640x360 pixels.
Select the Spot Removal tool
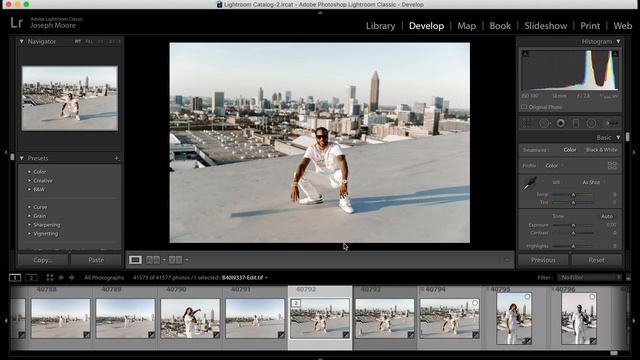point(544,123)
